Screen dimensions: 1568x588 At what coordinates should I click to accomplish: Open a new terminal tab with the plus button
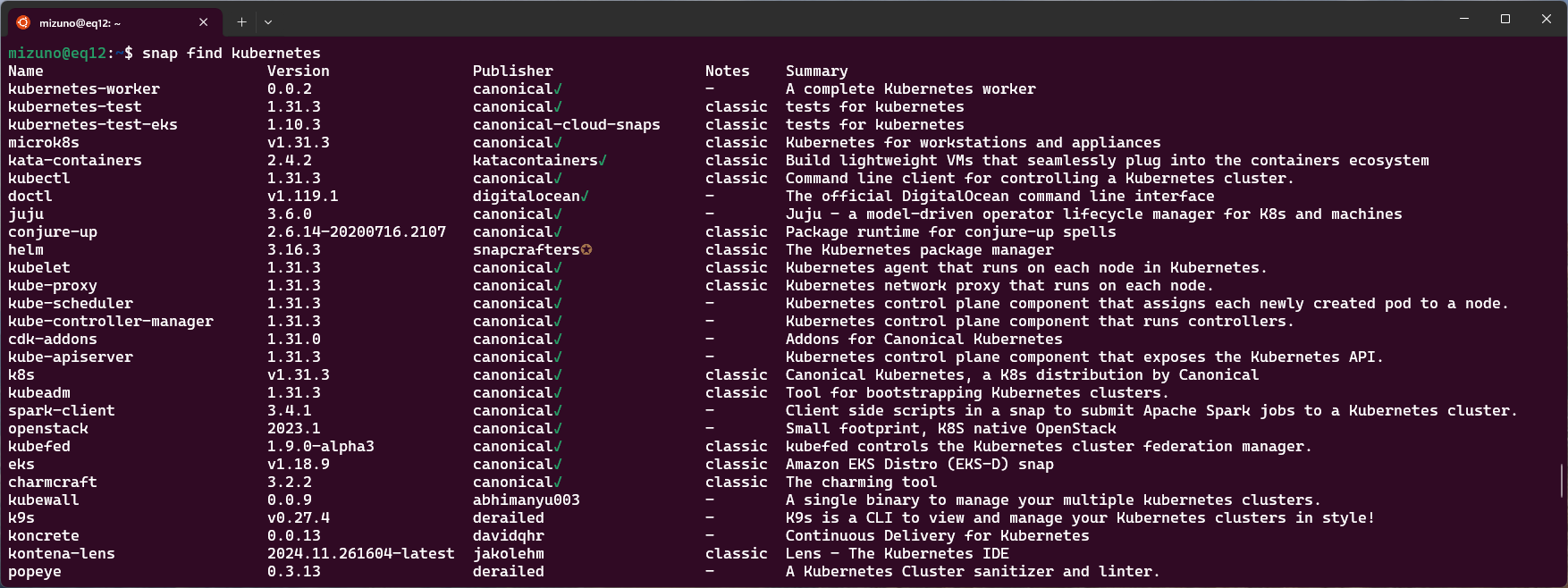point(241,22)
